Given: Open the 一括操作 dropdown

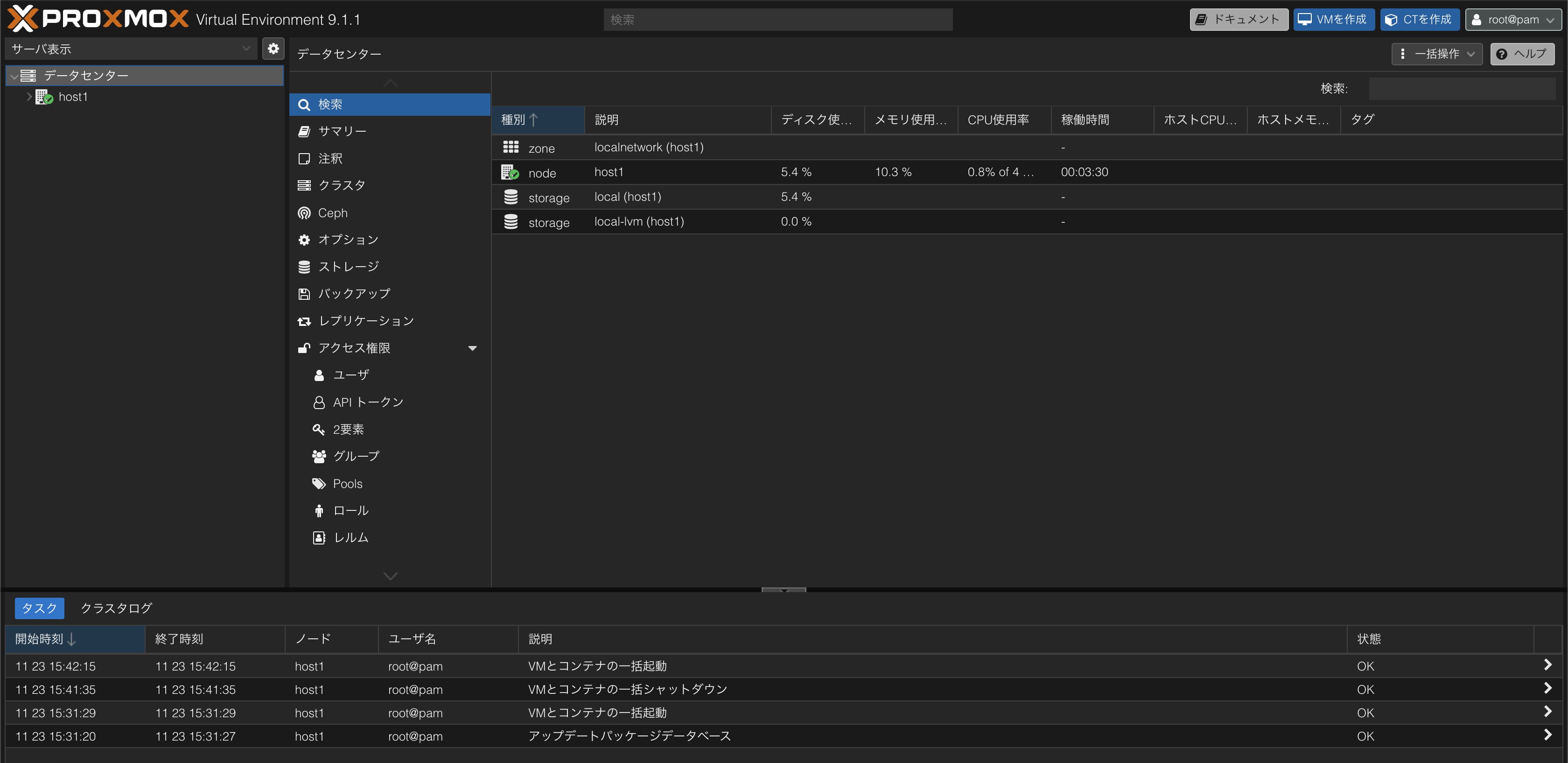Looking at the screenshot, I should (x=1436, y=54).
